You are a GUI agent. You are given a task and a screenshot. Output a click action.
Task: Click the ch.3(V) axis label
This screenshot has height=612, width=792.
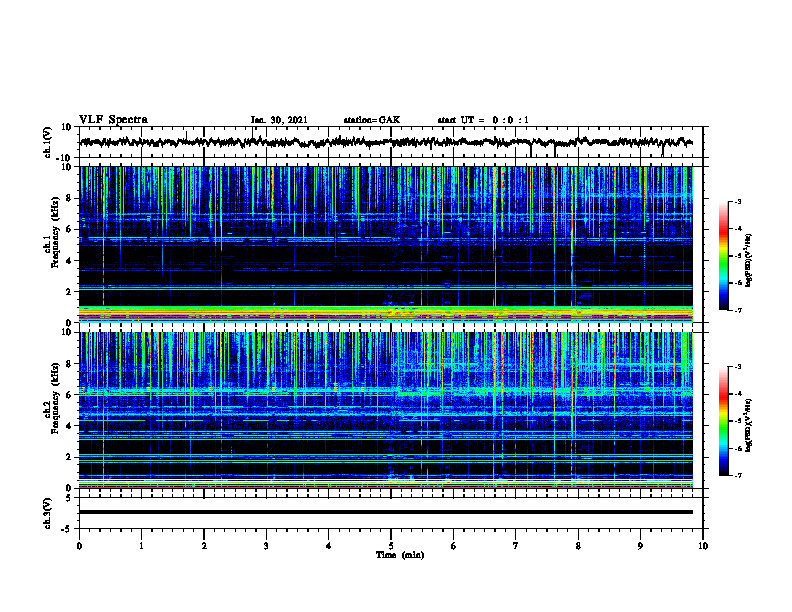coord(47,513)
